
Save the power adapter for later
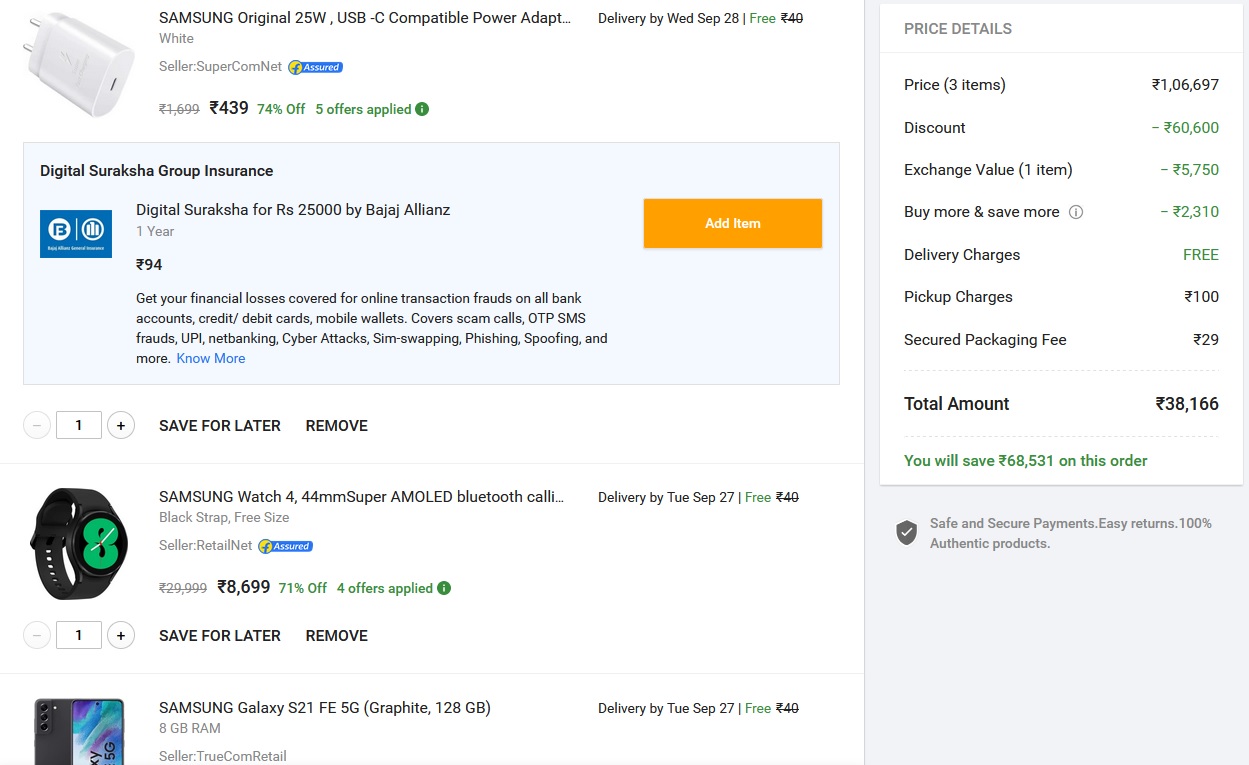coord(220,426)
